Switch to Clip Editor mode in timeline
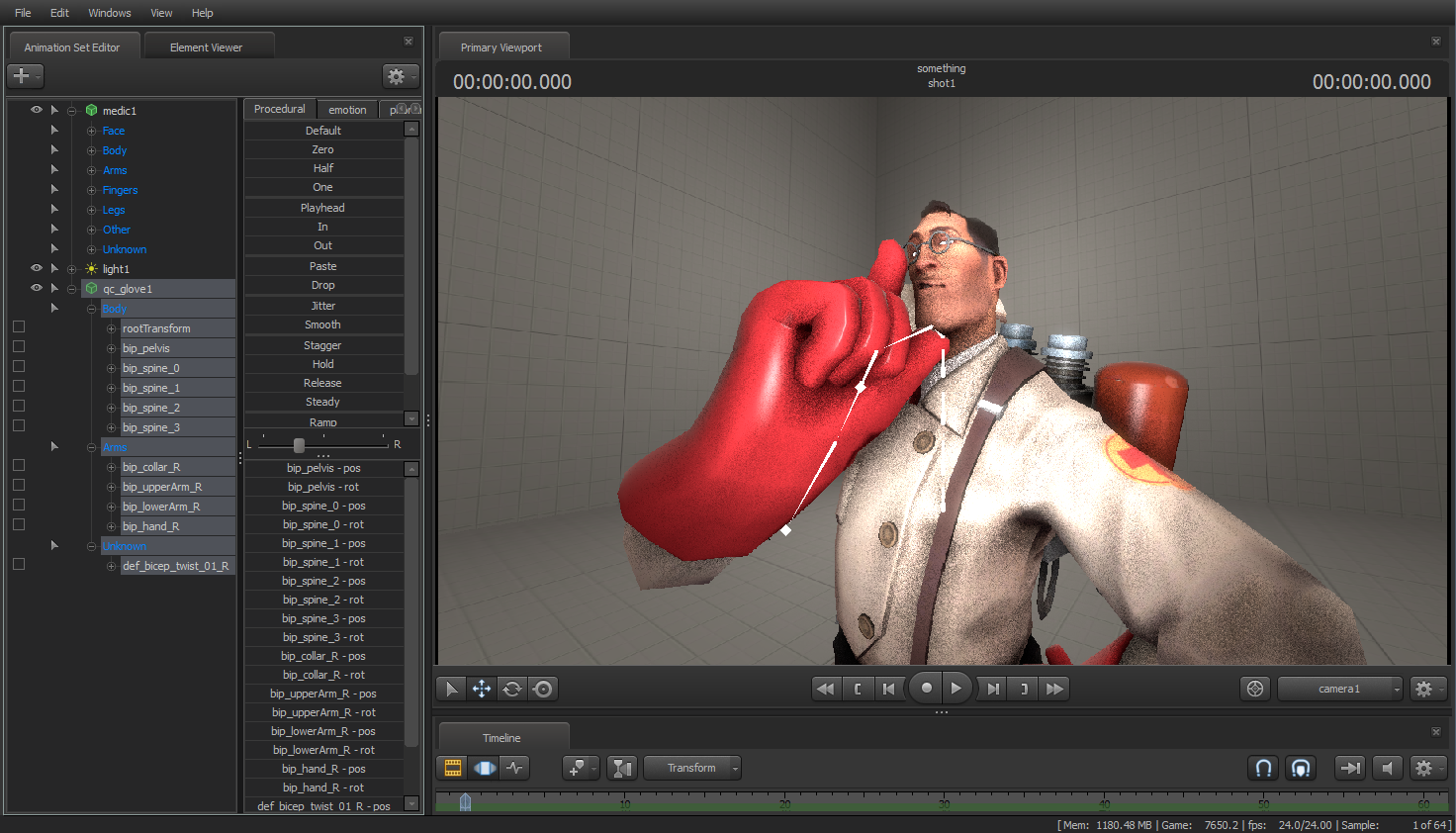This screenshot has width=1456, height=833. (453, 768)
